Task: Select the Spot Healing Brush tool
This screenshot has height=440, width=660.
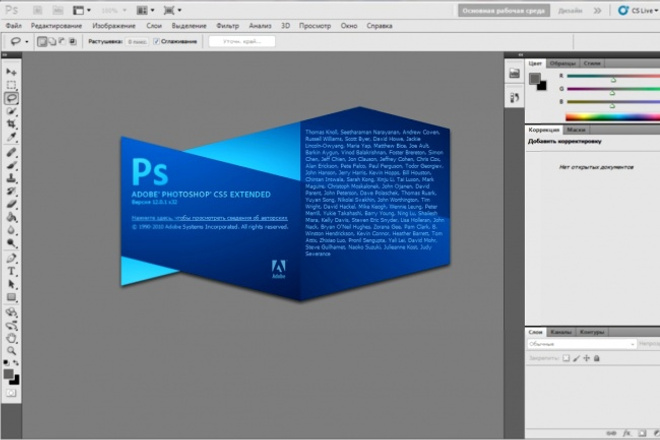Action: click(x=11, y=152)
